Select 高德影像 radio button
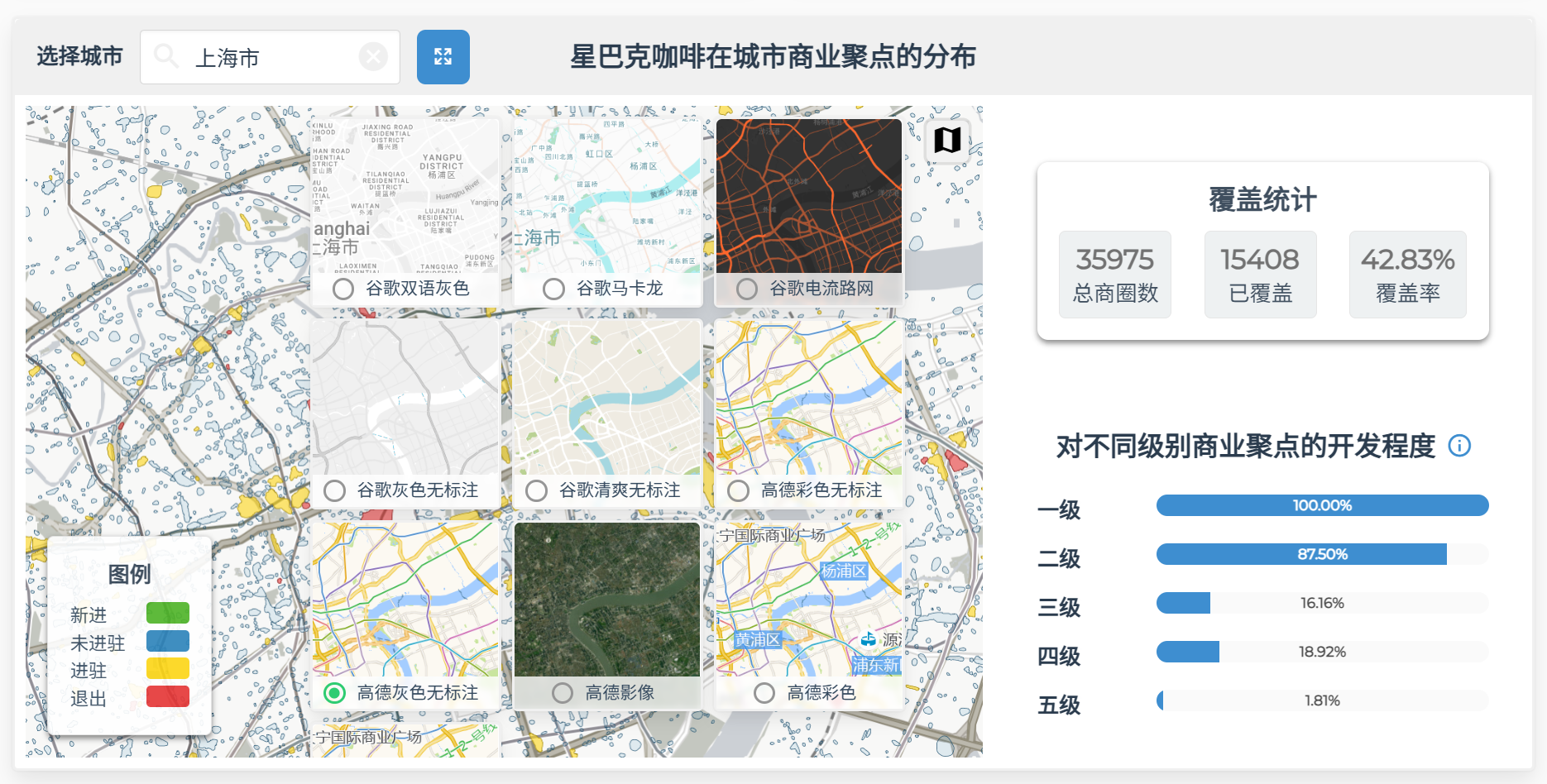Image resolution: width=1547 pixels, height=784 pixels. 563,692
